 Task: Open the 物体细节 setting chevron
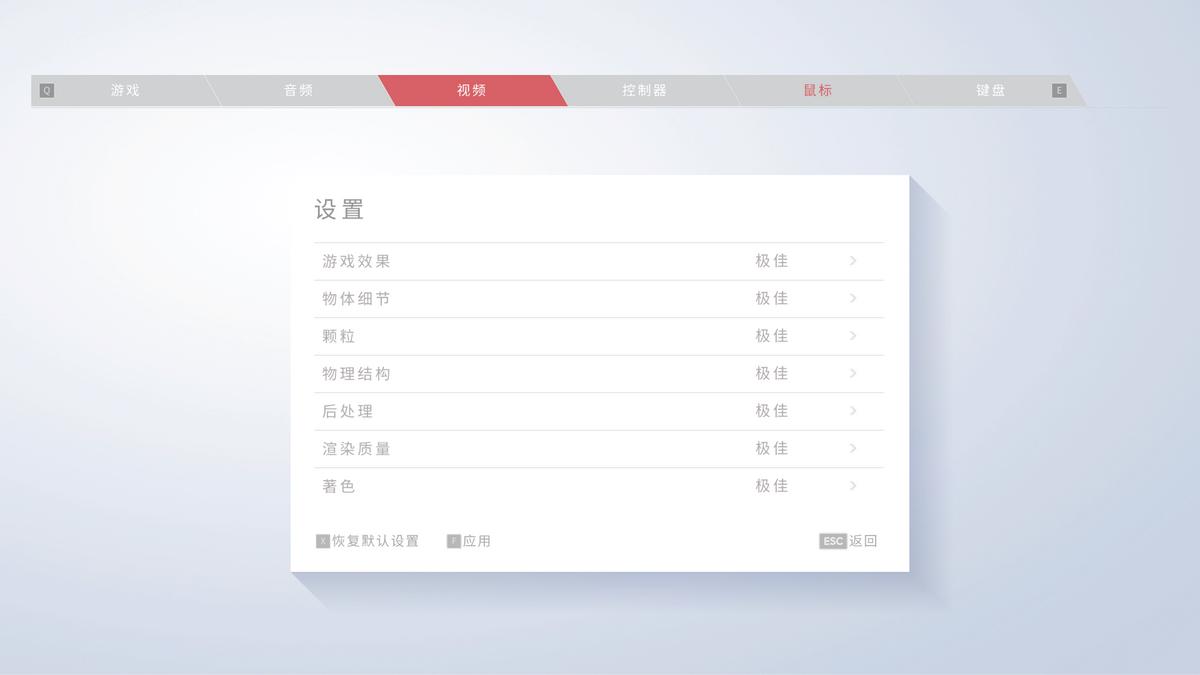(x=853, y=298)
